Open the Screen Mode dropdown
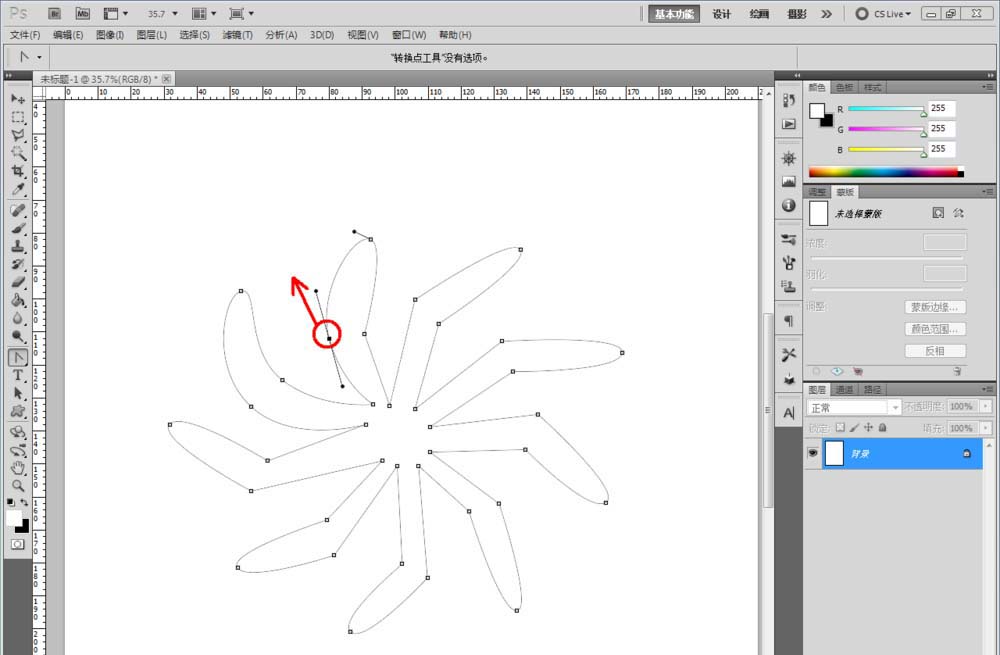Screen dimensions: 1000x655 (242, 13)
